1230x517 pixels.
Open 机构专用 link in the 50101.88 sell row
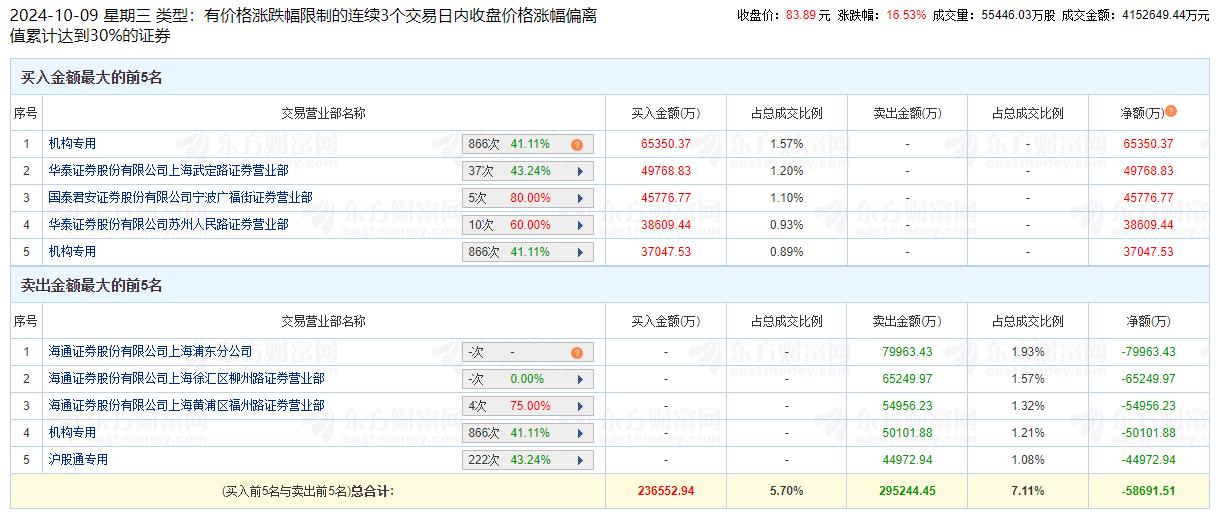72,433
